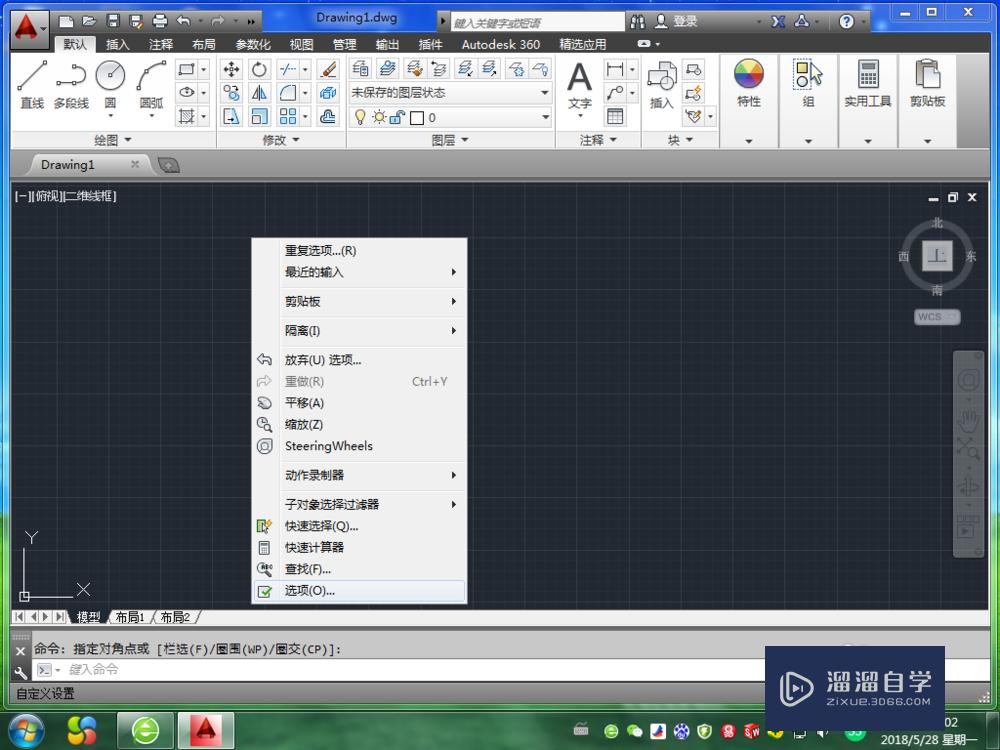The height and width of the screenshot is (750, 1000).
Task: Activate the Circle (圆) tool
Action: 110,76
